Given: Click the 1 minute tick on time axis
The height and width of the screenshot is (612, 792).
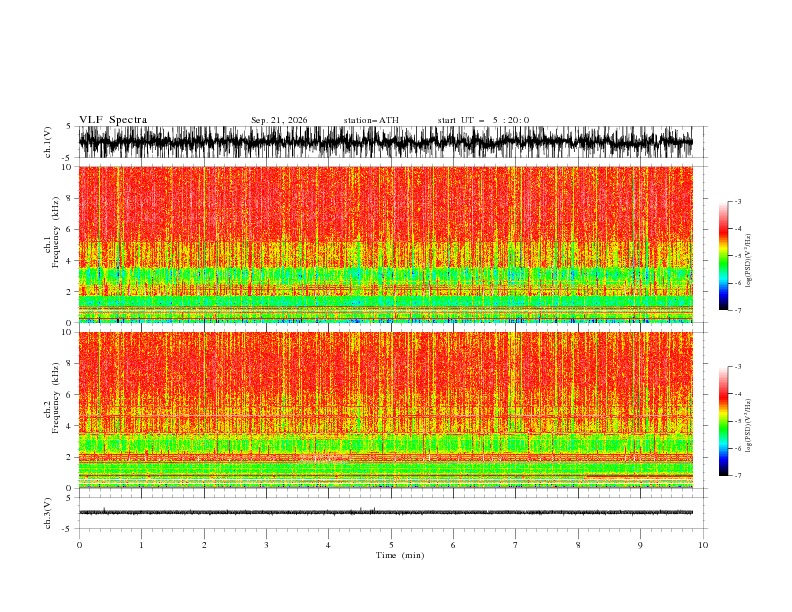Looking at the screenshot, I should point(141,545).
